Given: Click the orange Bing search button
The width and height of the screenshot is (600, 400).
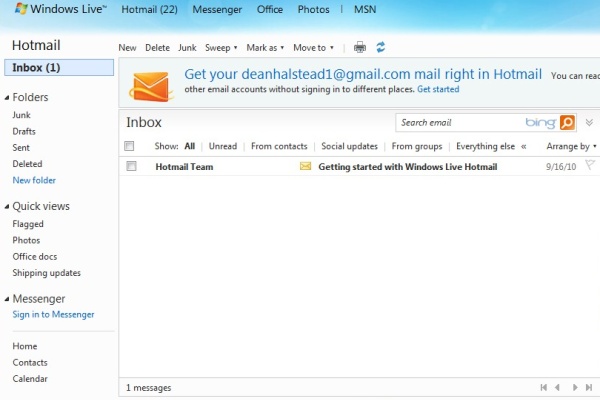Looking at the screenshot, I should pyautogui.click(x=567, y=122).
